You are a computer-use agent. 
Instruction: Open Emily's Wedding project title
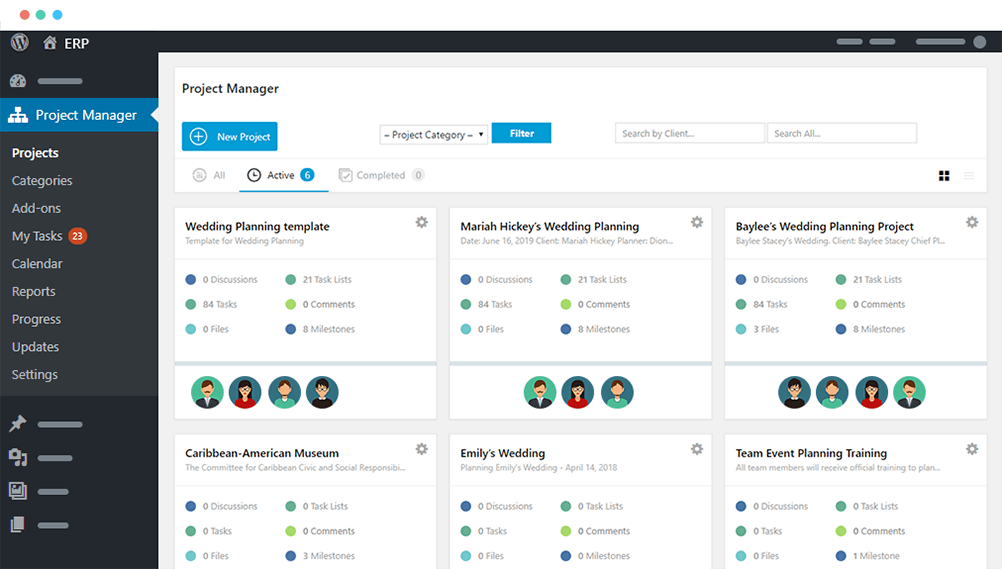click(x=503, y=453)
